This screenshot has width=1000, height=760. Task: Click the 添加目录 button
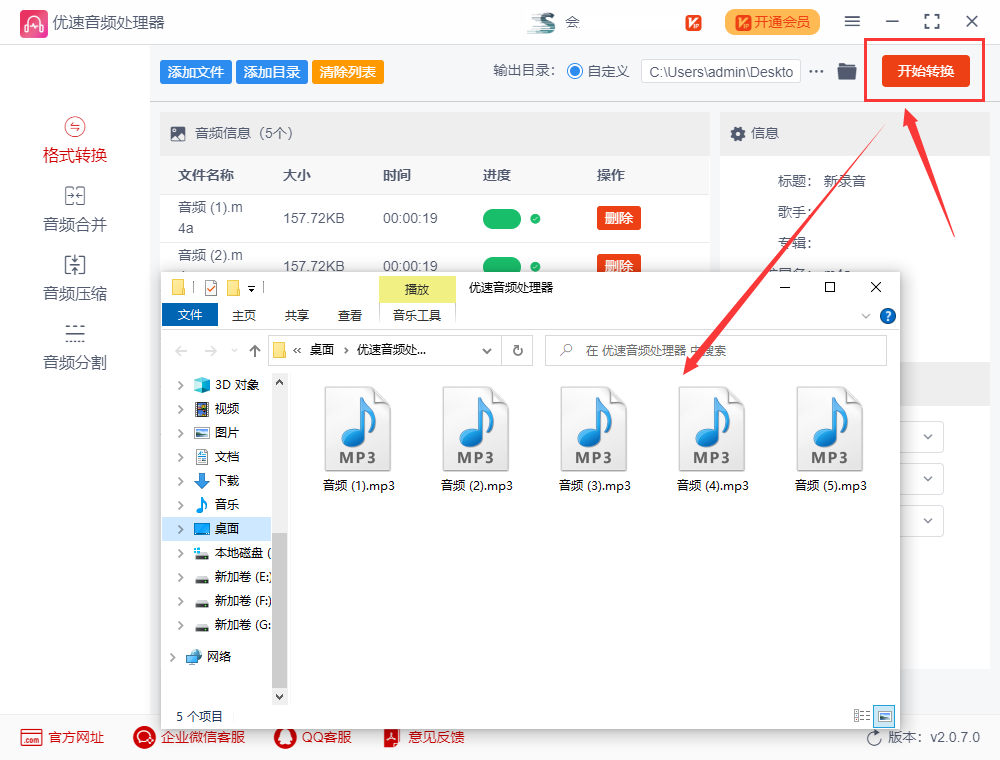coord(272,72)
